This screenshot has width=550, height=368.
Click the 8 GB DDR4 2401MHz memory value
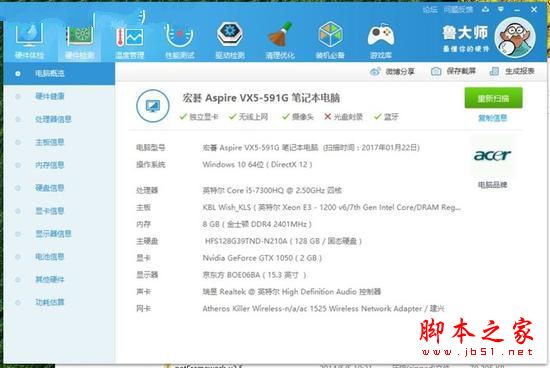tap(257, 224)
